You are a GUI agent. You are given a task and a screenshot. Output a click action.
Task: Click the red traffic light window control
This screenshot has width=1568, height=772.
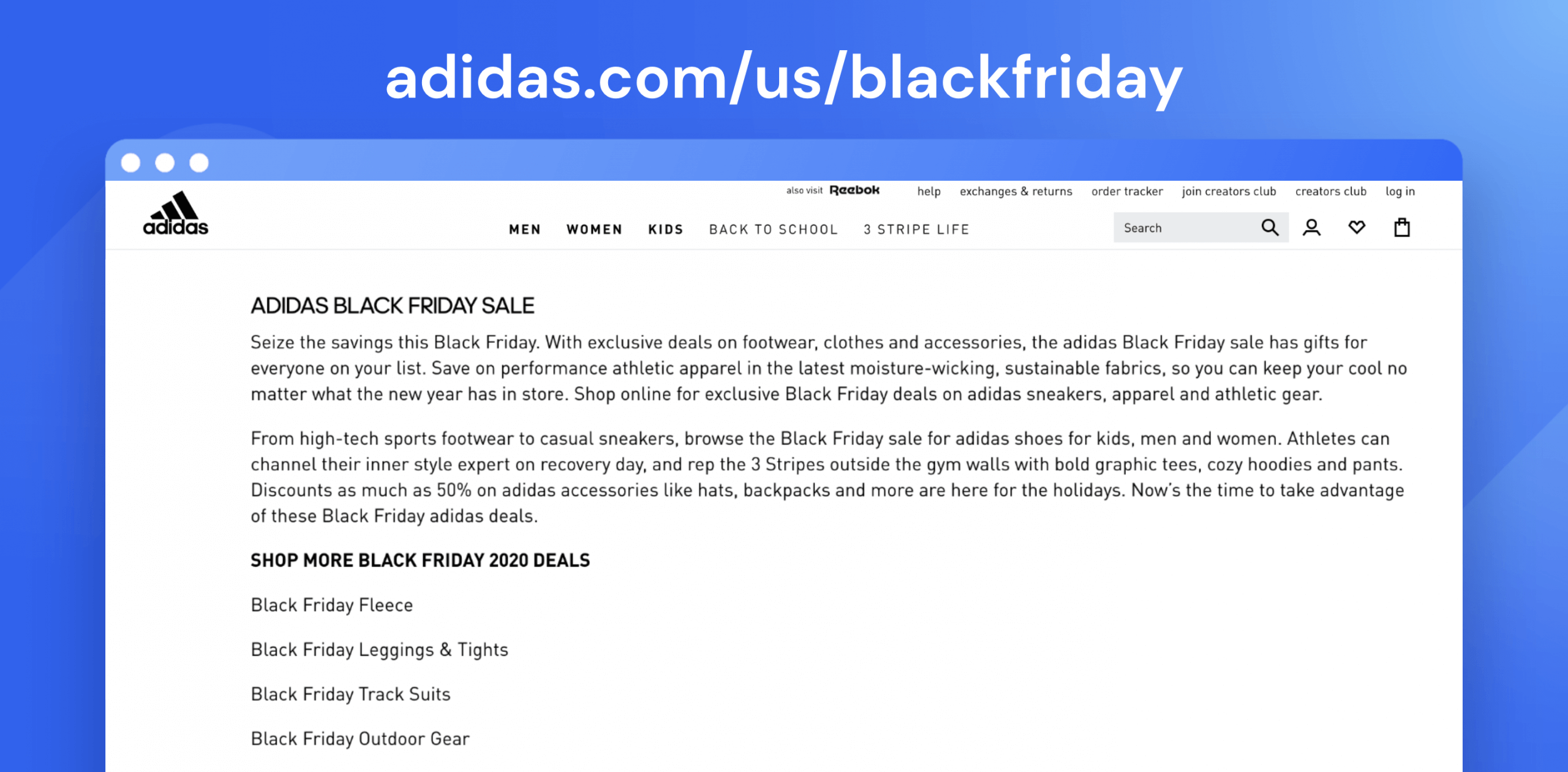(129, 163)
